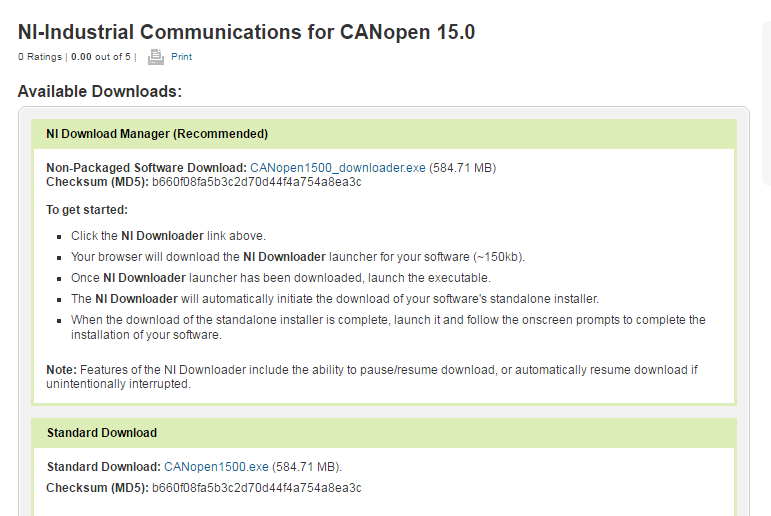
Task: Download CANopen1500_downloader.exe
Action: tap(337, 167)
